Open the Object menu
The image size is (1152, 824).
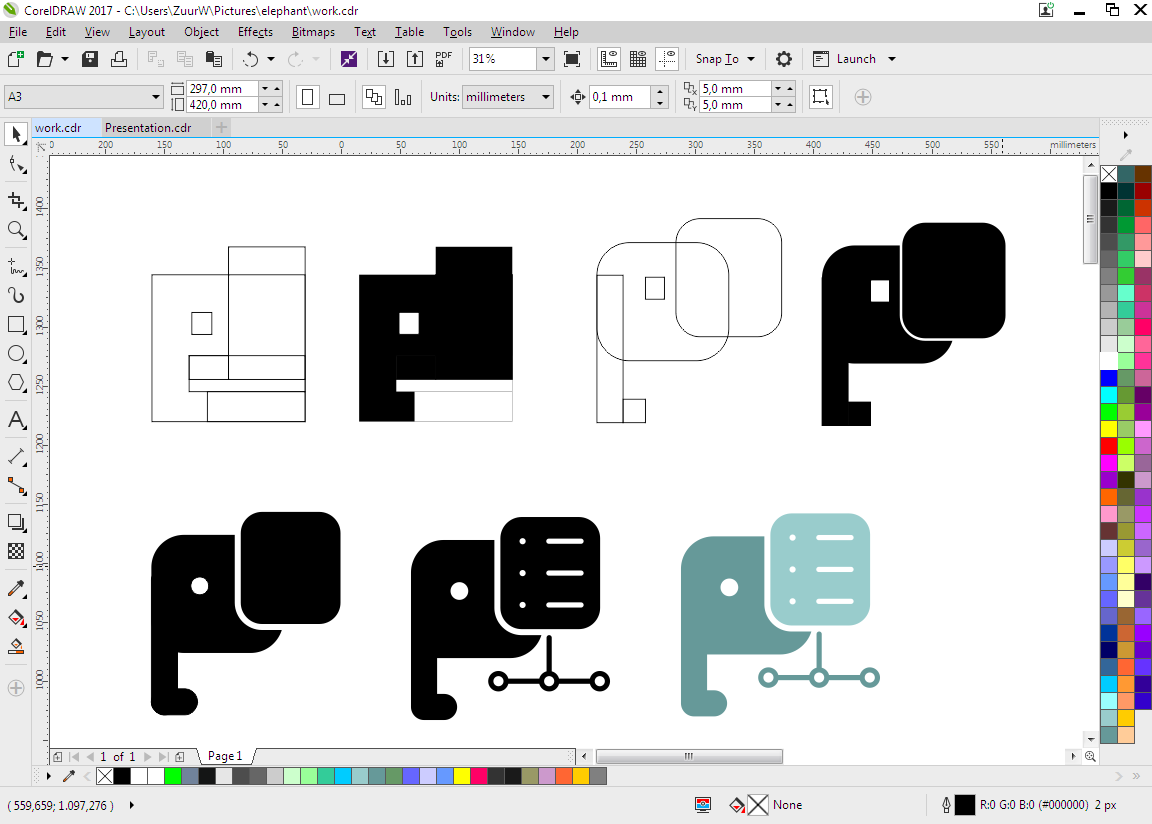(201, 32)
